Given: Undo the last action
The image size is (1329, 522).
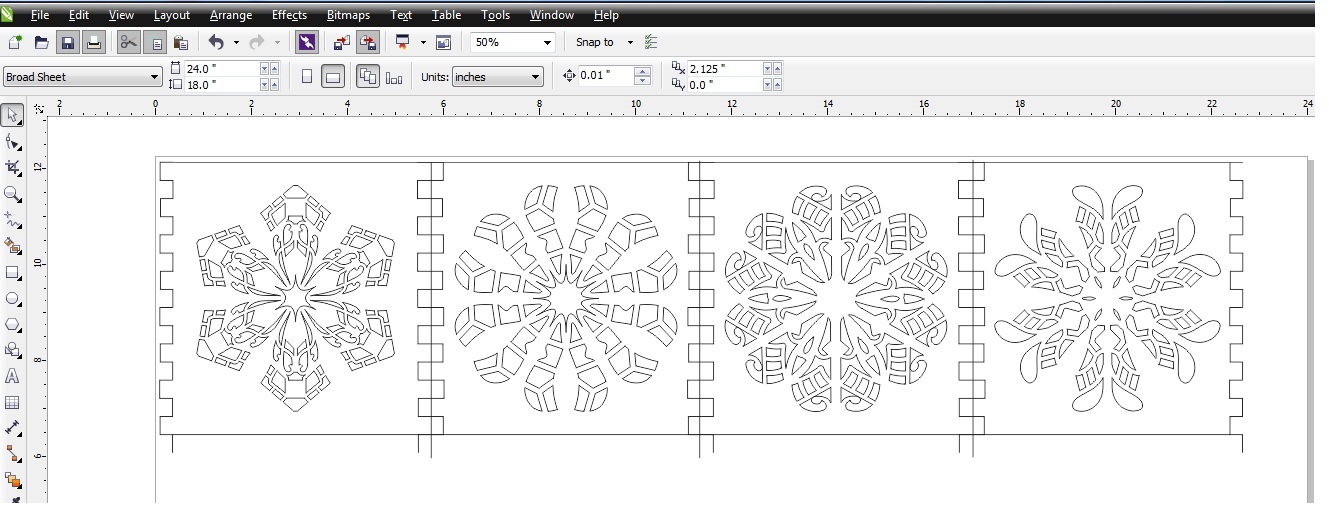Looking at the screenshot, I should 216,42.
